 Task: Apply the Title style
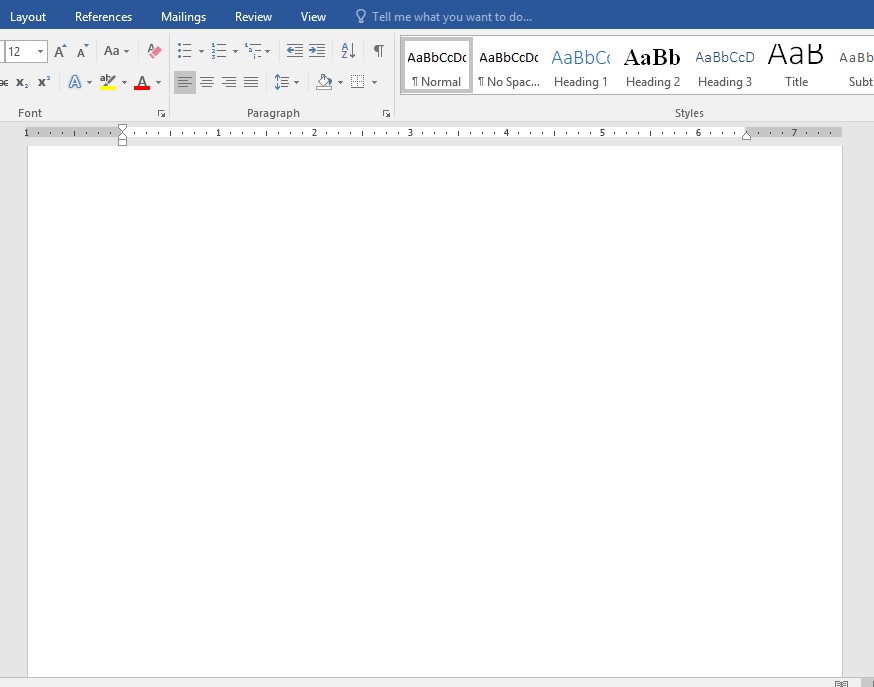(x=796, y=66)
